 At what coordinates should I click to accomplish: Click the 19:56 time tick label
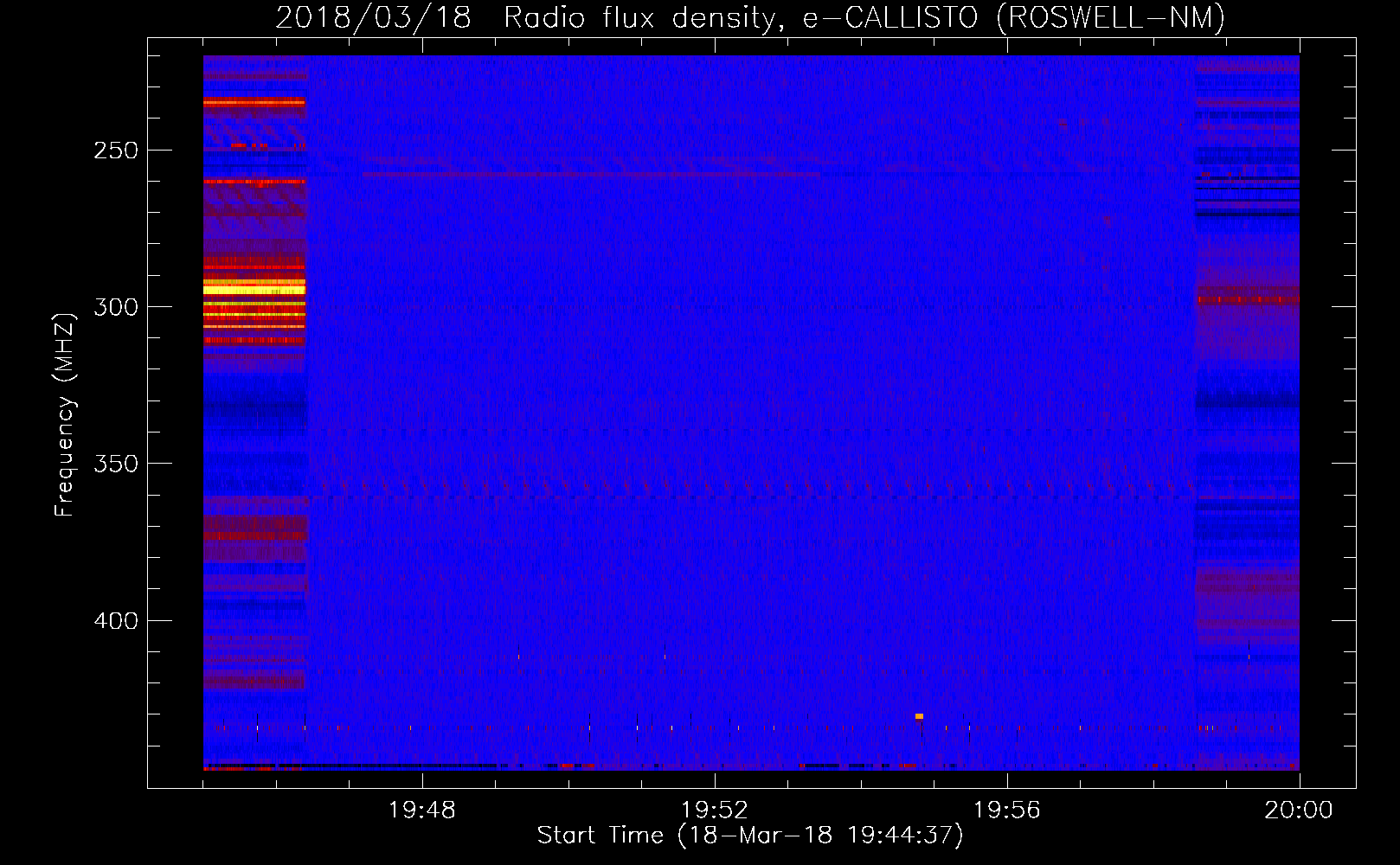(1007, 810)
